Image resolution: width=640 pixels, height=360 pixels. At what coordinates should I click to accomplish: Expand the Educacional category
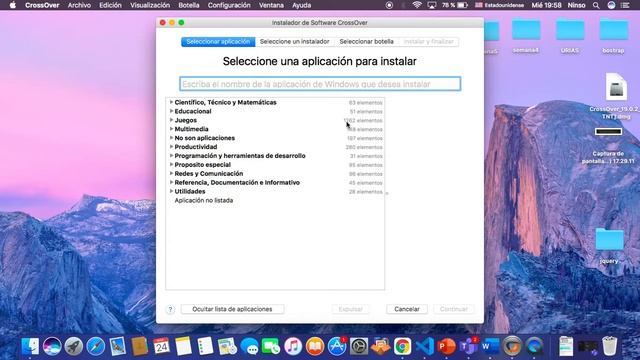coord(171,111)
